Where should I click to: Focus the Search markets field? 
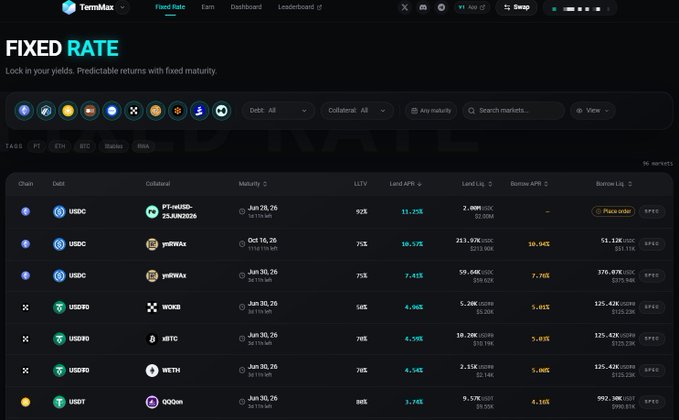[514, 111]
